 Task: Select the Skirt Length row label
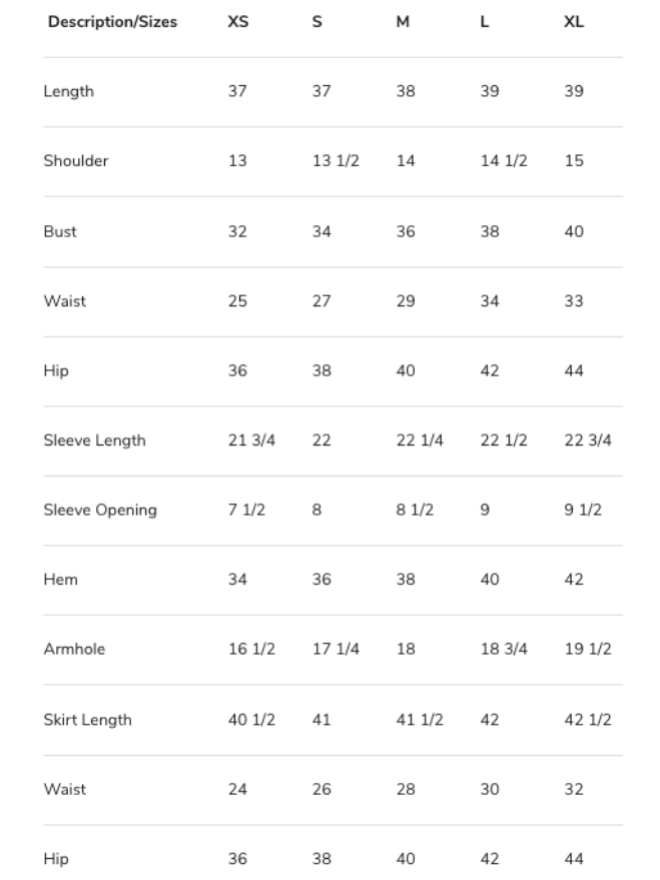pyautogui.click(x=87, y=720)
